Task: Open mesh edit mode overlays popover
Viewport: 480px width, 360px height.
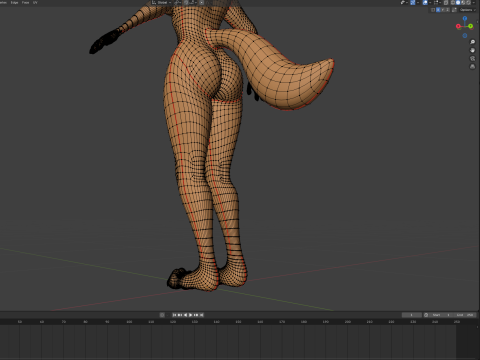Action: (x=438, y=2)
